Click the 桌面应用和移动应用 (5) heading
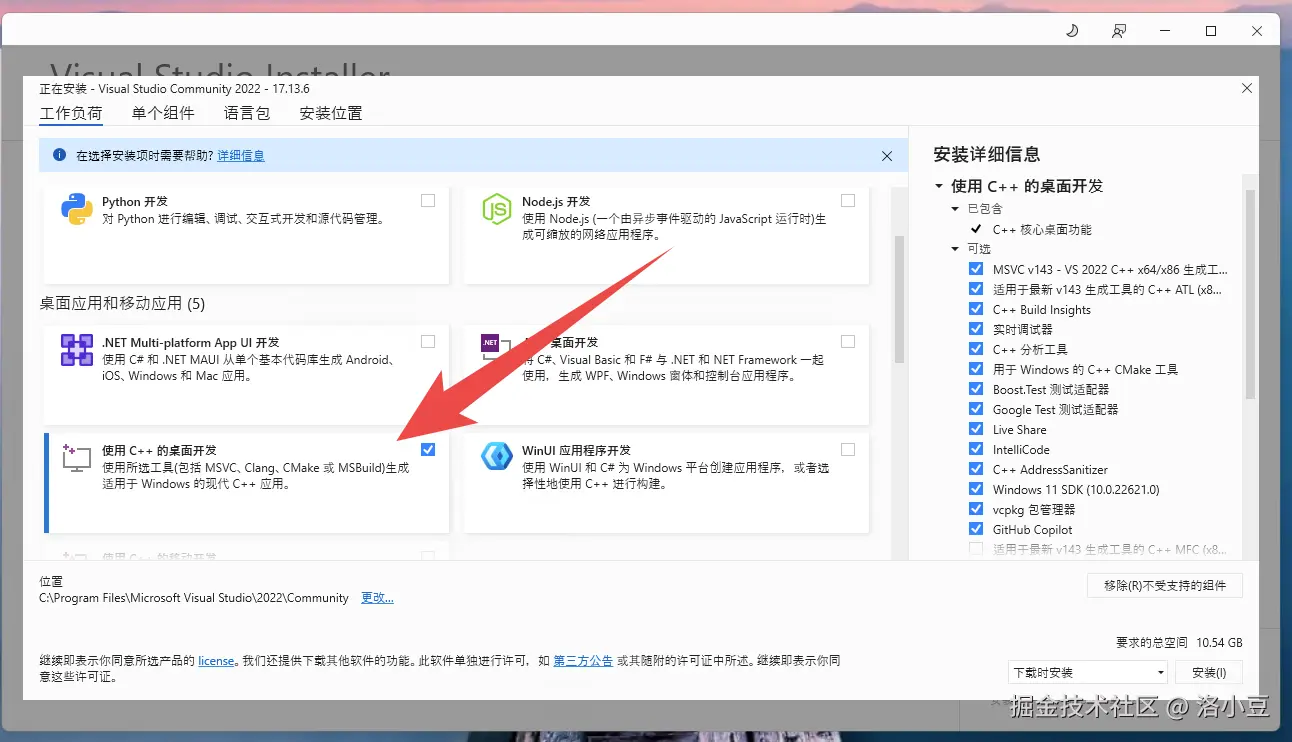The image size is (1292, 742). point(122,303)
